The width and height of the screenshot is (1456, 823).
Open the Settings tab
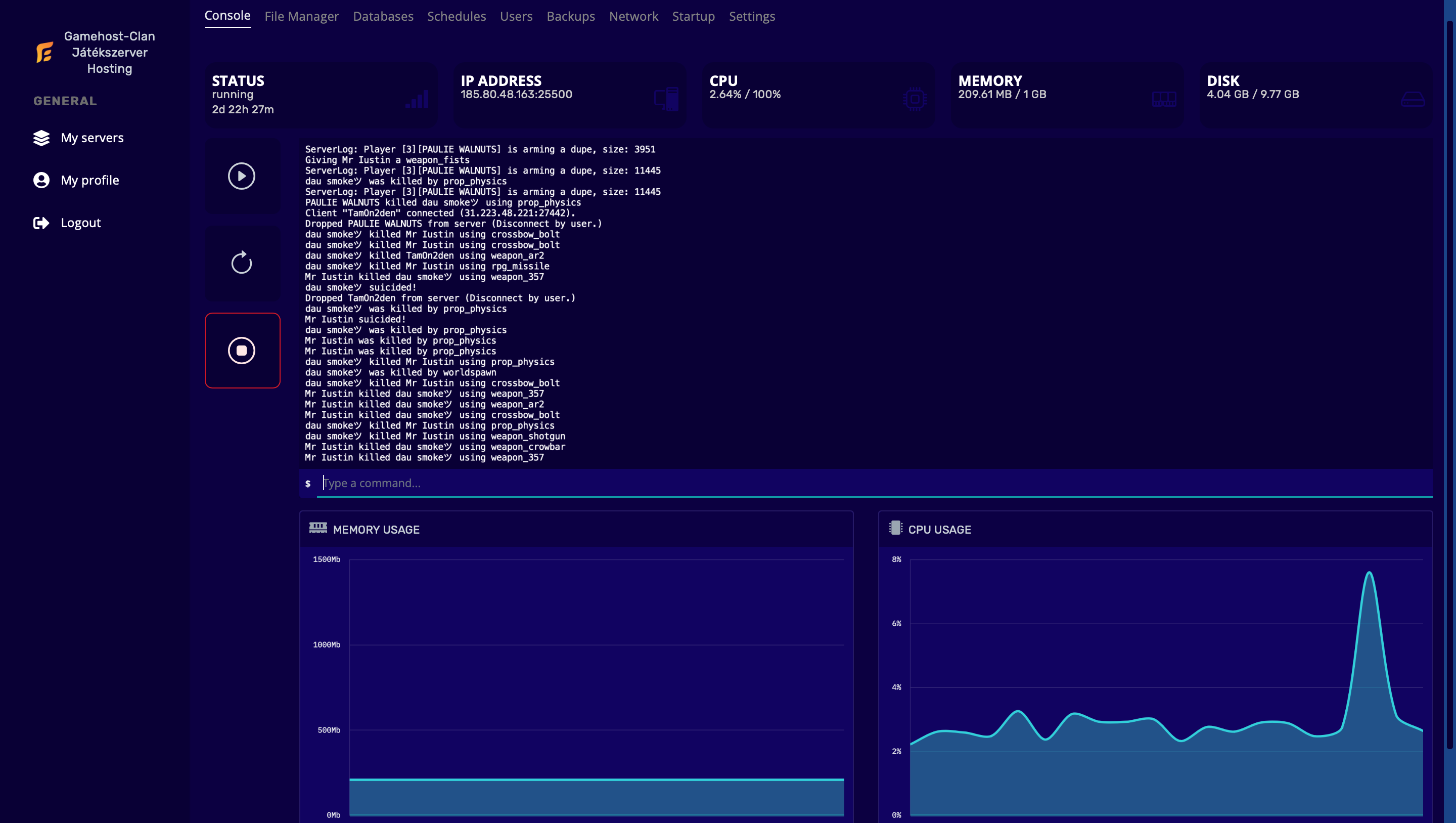click(752, 16)
